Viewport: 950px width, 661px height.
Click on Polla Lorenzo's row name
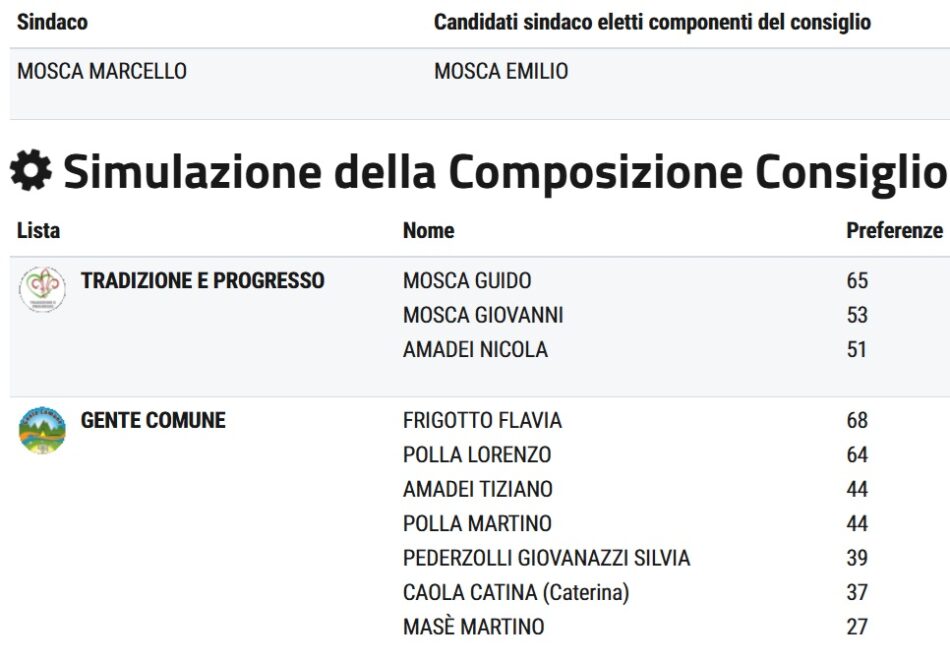point(477,455)
